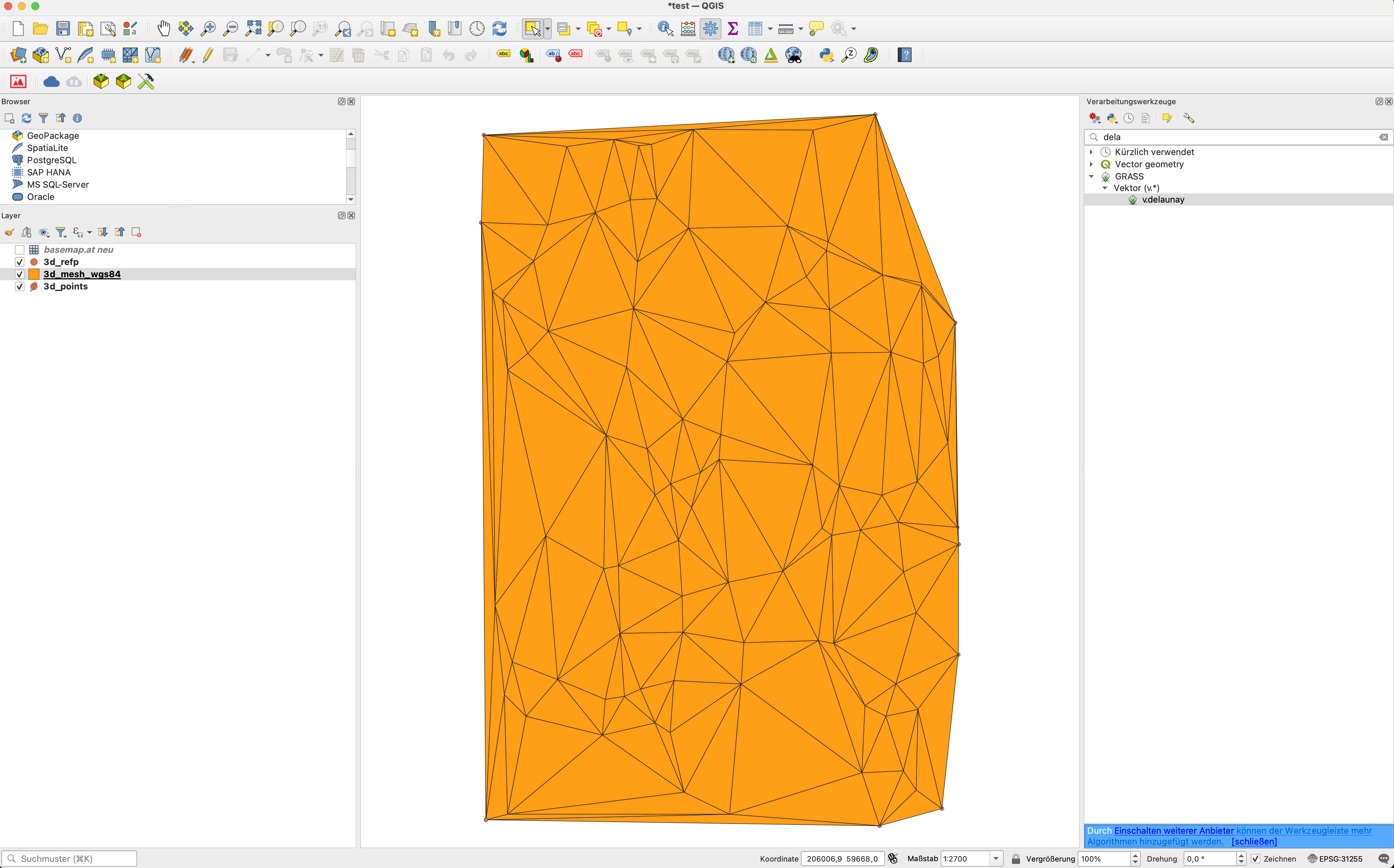Open the Help question mark icon
1394x868 pixels.
click(905, 55)
